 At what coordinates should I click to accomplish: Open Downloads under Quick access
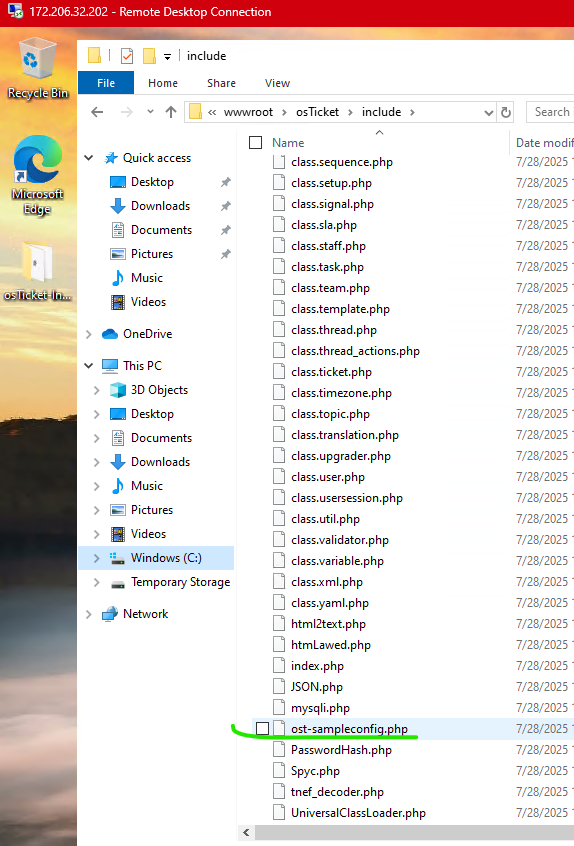click(160, 206)
